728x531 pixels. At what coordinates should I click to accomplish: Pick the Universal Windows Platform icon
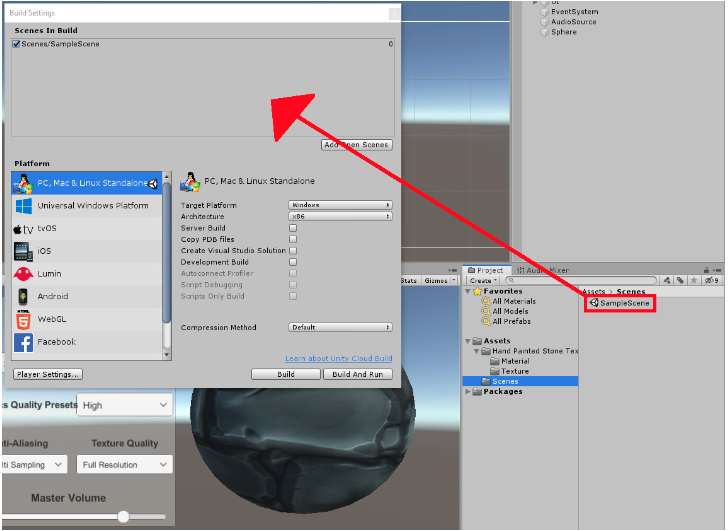23,206
